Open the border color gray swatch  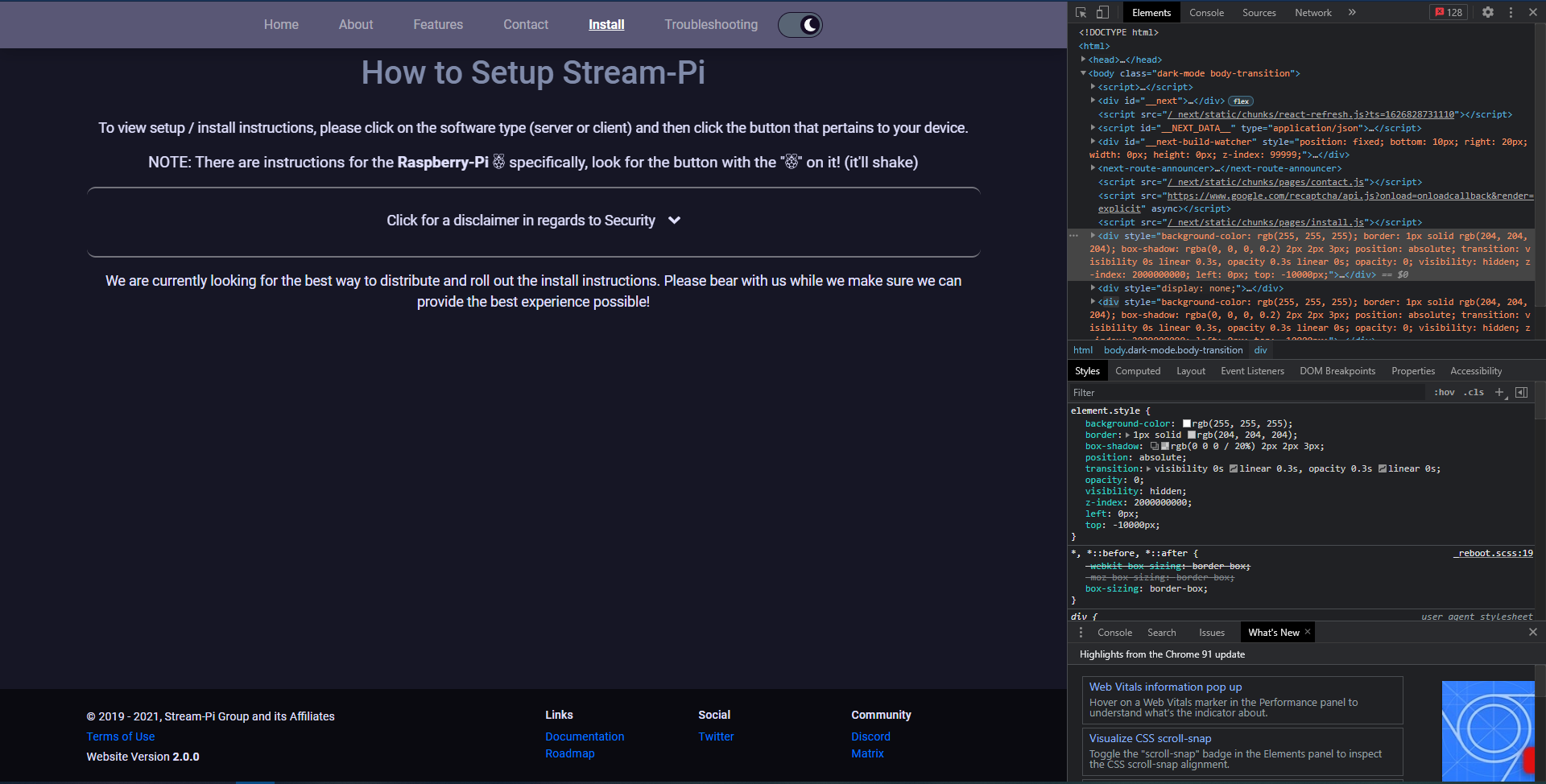click(1192, 435)
